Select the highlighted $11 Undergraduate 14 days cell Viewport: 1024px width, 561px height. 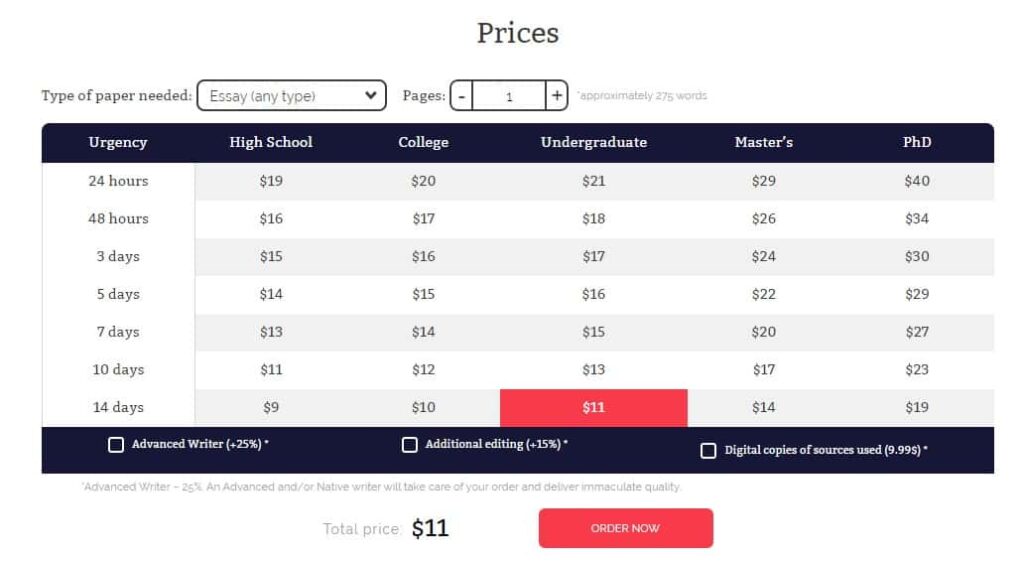pos(594,408)
